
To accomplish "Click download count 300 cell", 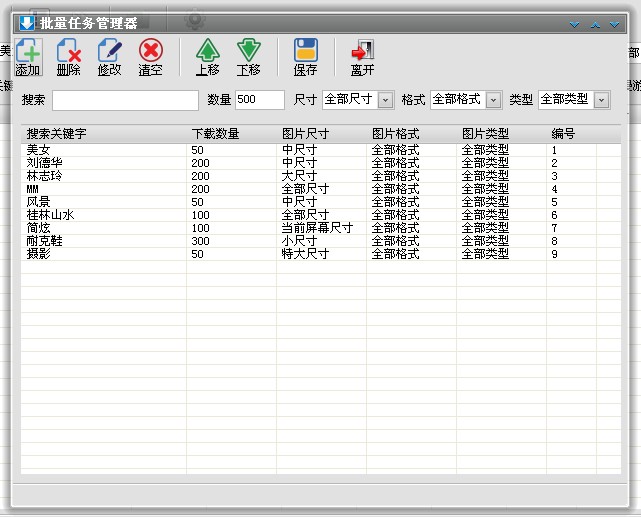I will (x=200, y=241).
